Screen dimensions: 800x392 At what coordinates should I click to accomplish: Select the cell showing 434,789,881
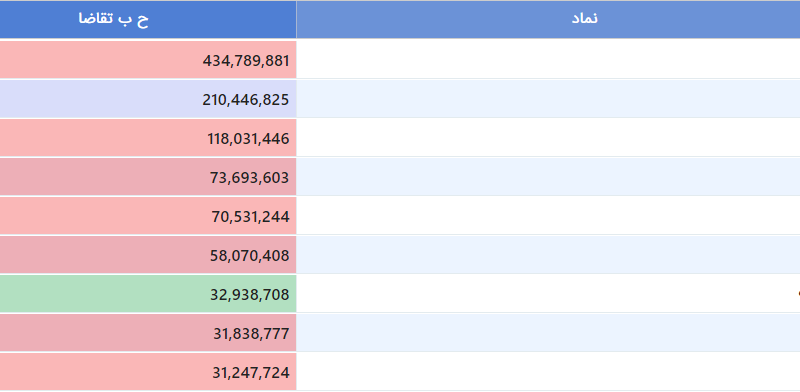pos(148,60)
